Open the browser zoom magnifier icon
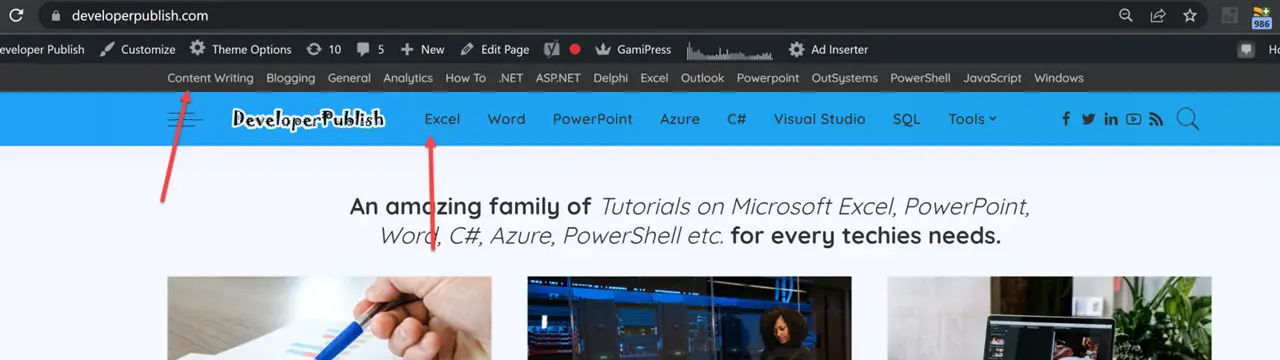Screen dimensions: 1280x360 1126,16
